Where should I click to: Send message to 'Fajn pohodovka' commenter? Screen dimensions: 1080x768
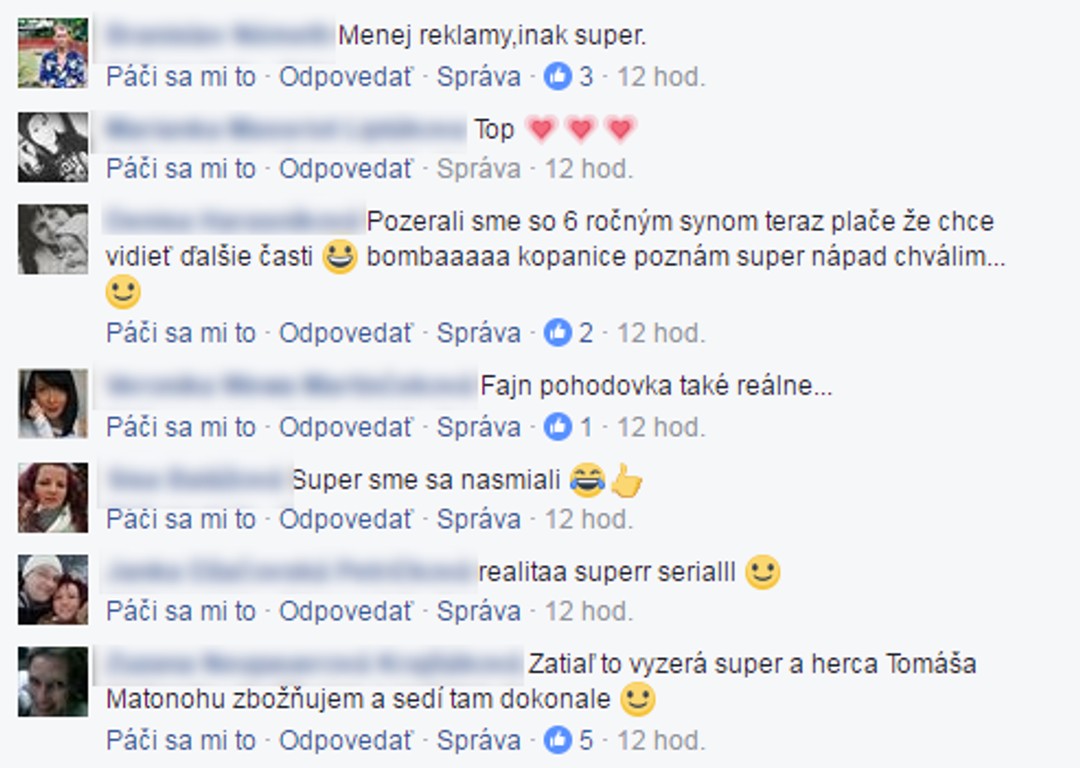pos(479,427)
